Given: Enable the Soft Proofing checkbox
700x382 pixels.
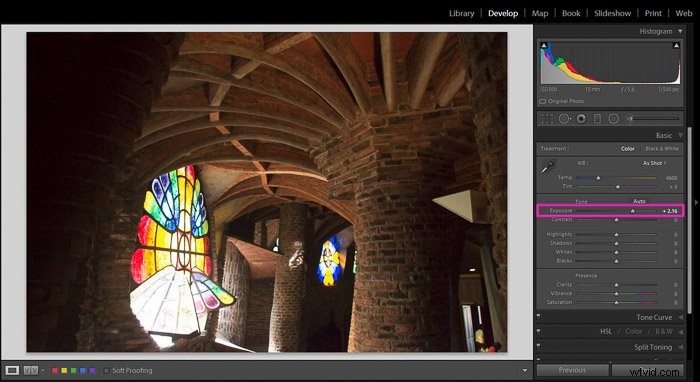Looking at the screenshot, I should click(x=106, y=370).
